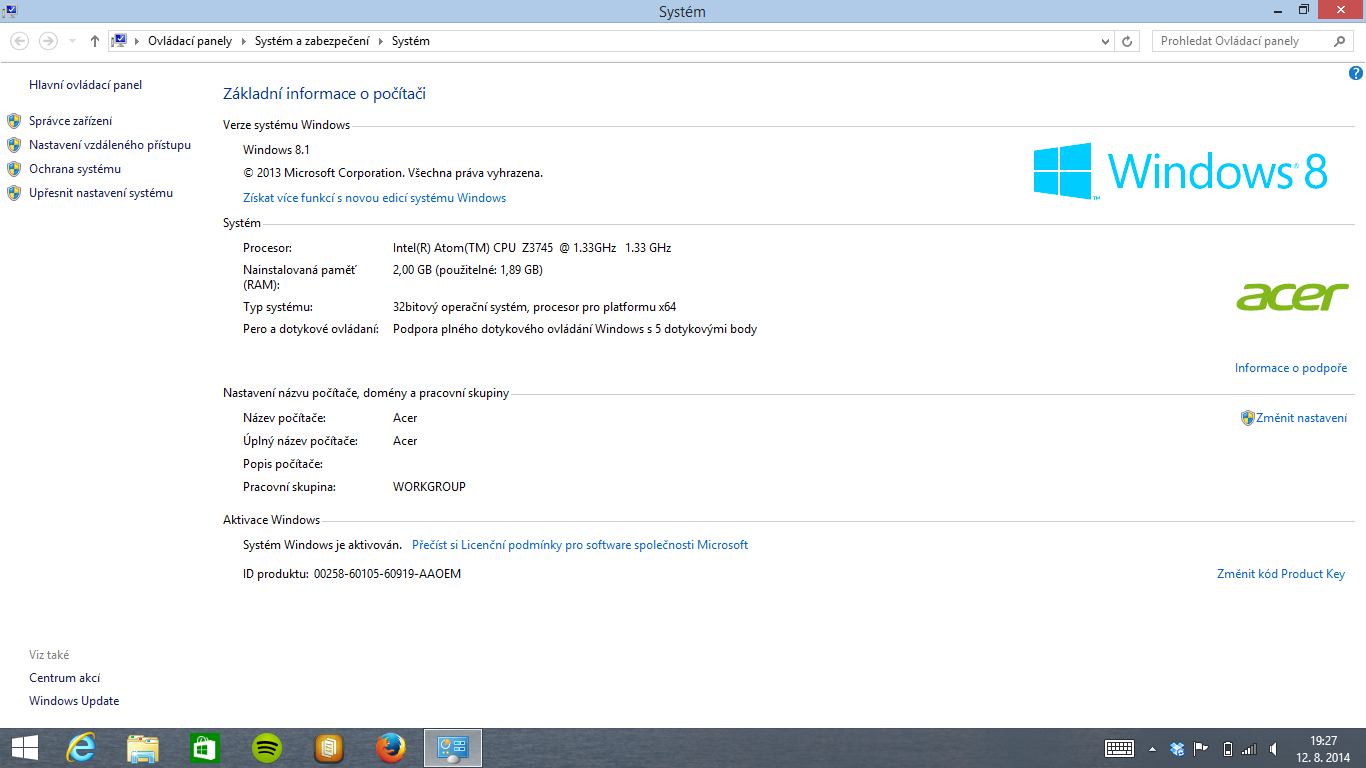Open Správce zařízení

click(70, 121)
